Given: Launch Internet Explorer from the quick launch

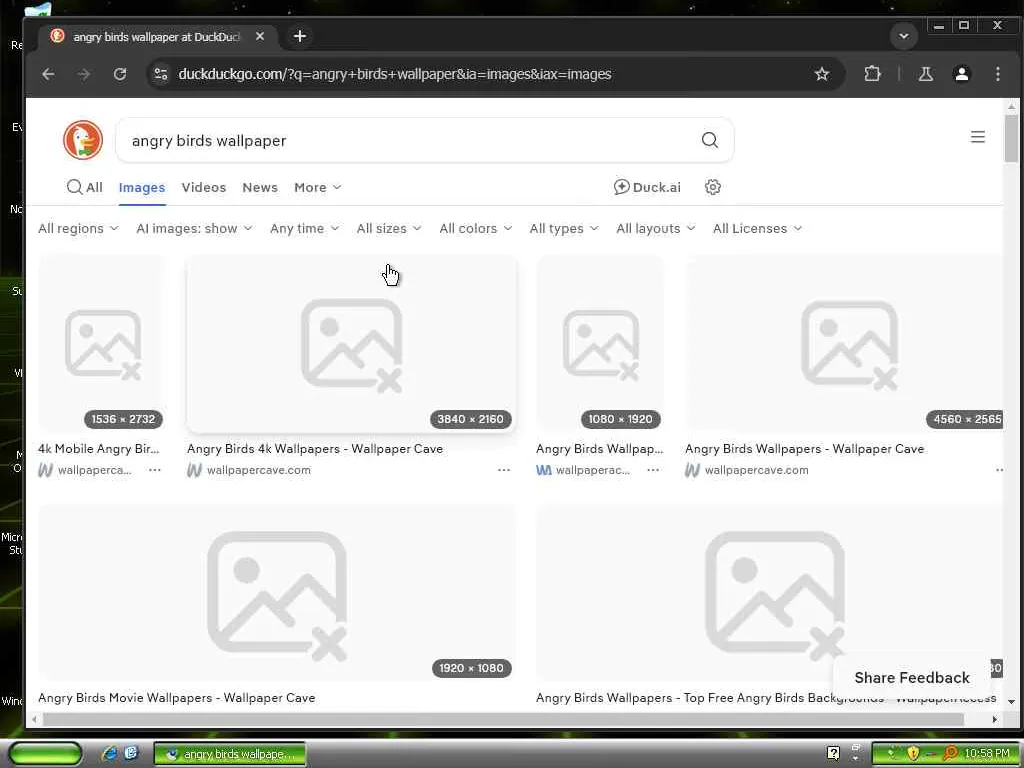Looking at the screenshot, I should (110, 753).
